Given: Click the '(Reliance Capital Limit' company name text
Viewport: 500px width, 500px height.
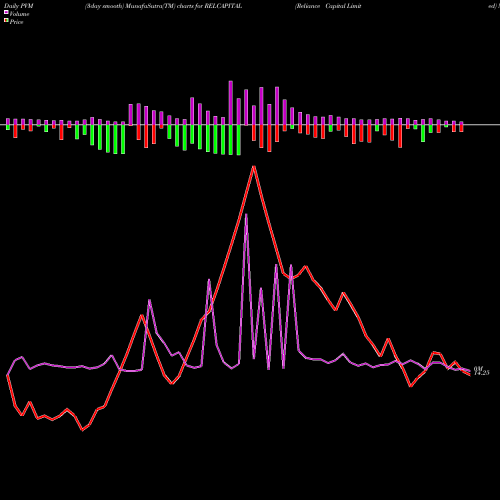Looking at the screenshot, I should [x=328, y=6].
